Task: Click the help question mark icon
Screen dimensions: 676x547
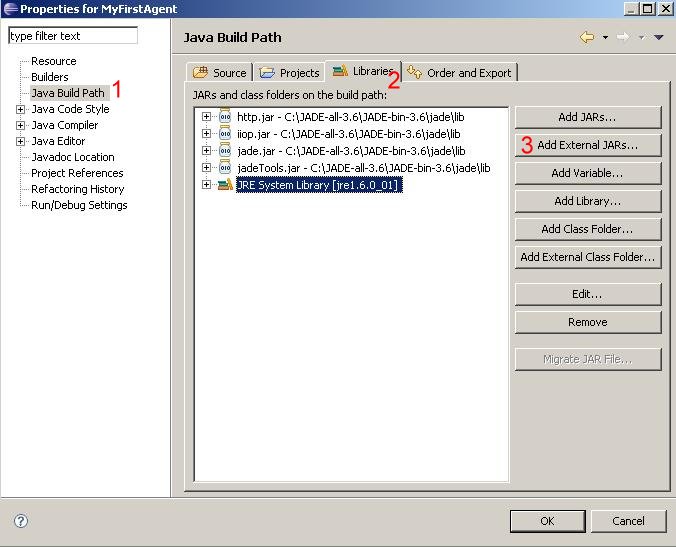Action: click(21, 521)
